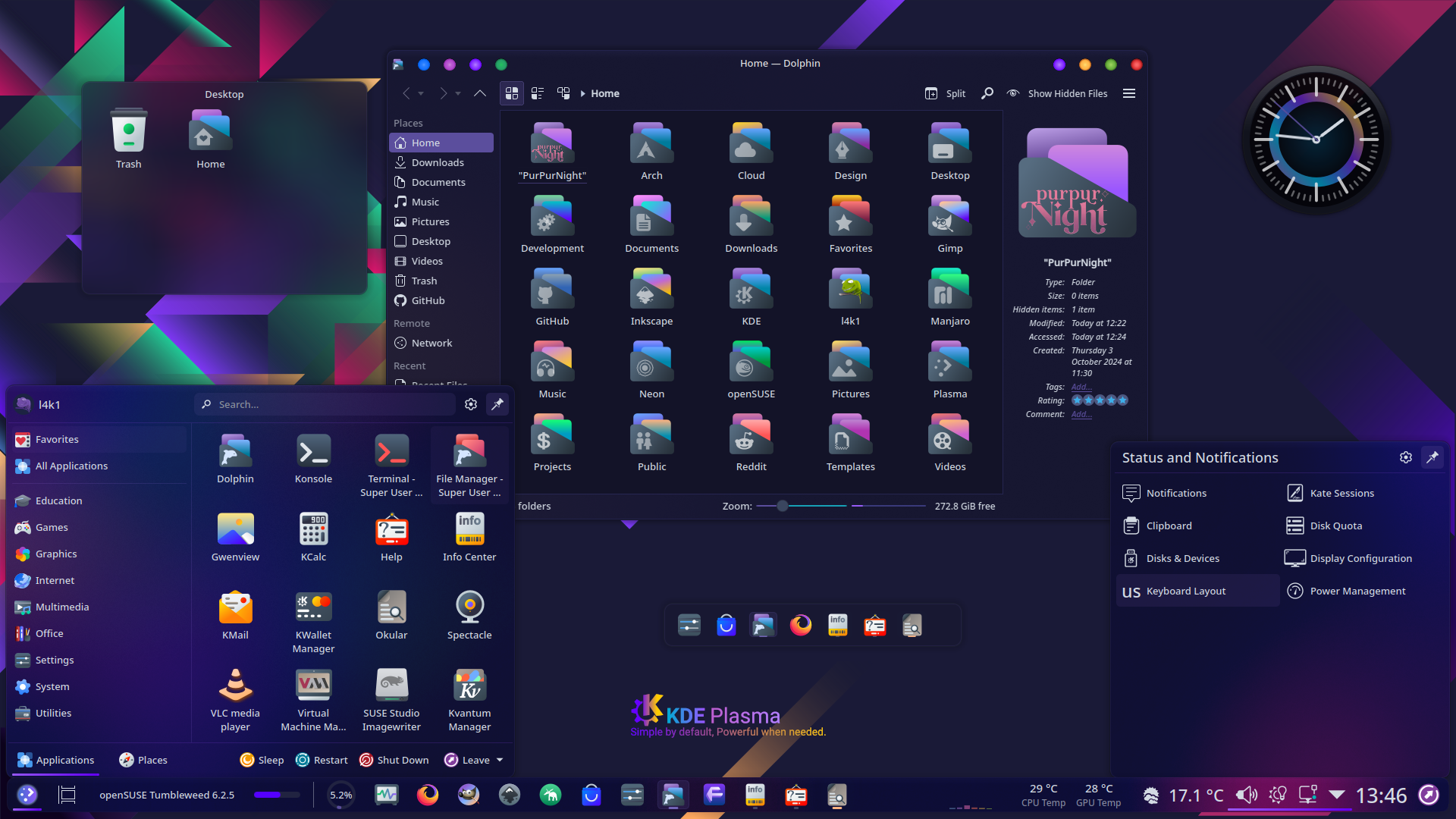Switch to the Places tab in the launcher
The height and width of the screenshot is (819, 1456).
tap(143, 760)
